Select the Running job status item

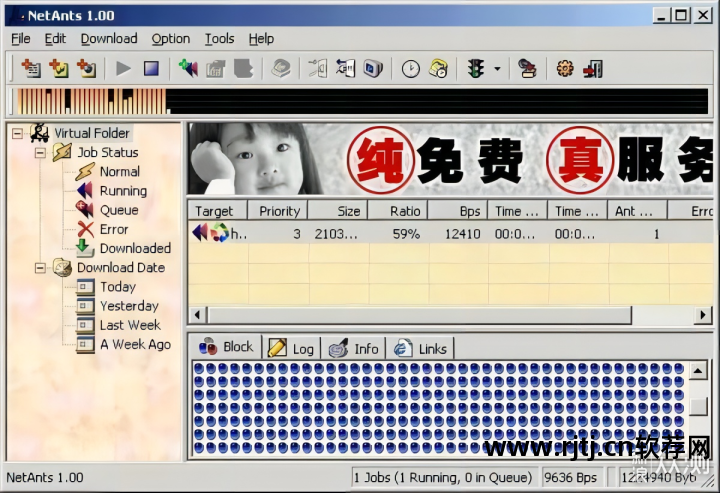click(x=122, y=191)
